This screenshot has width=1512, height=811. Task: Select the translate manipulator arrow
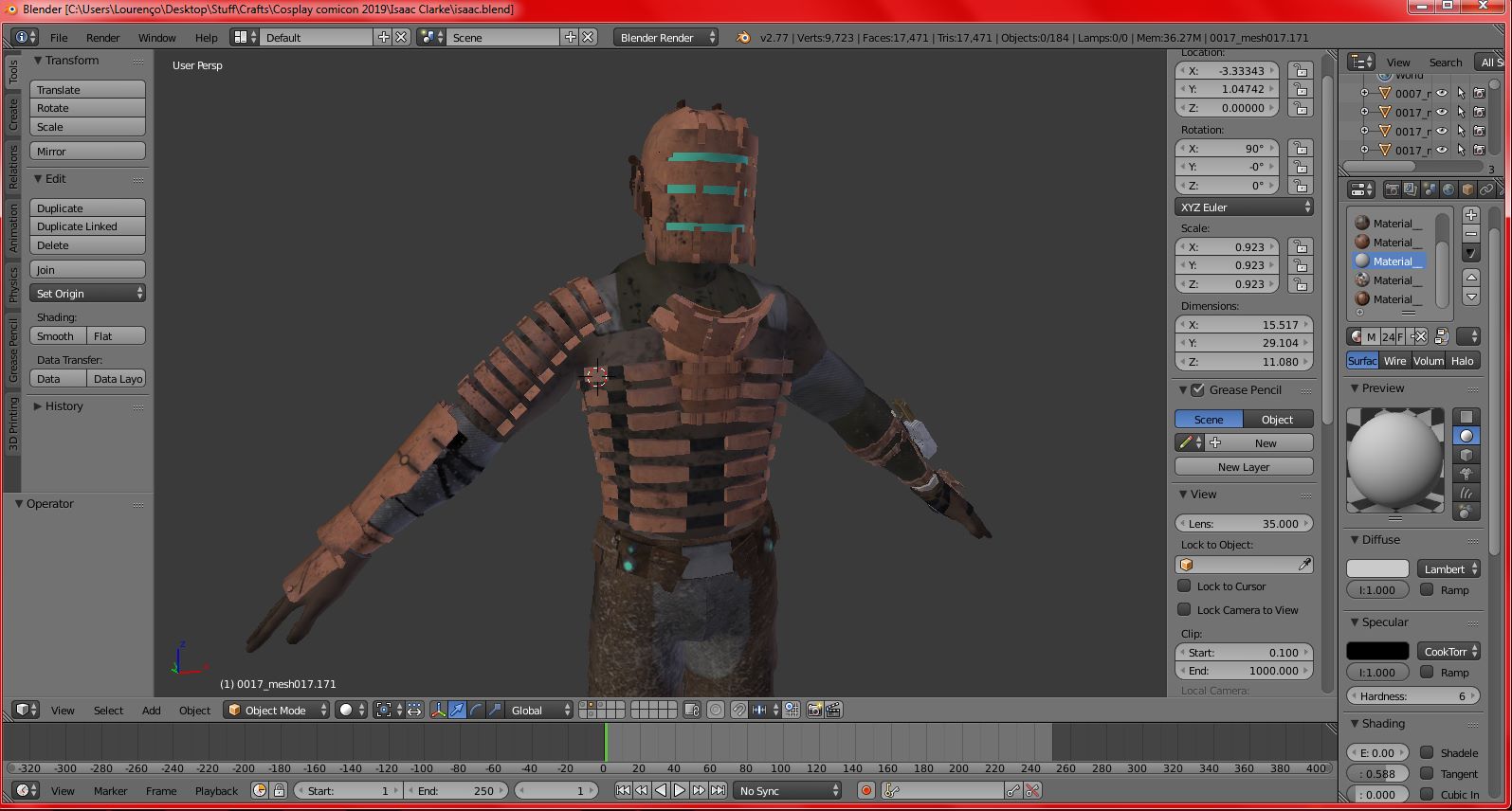(457, 710)
